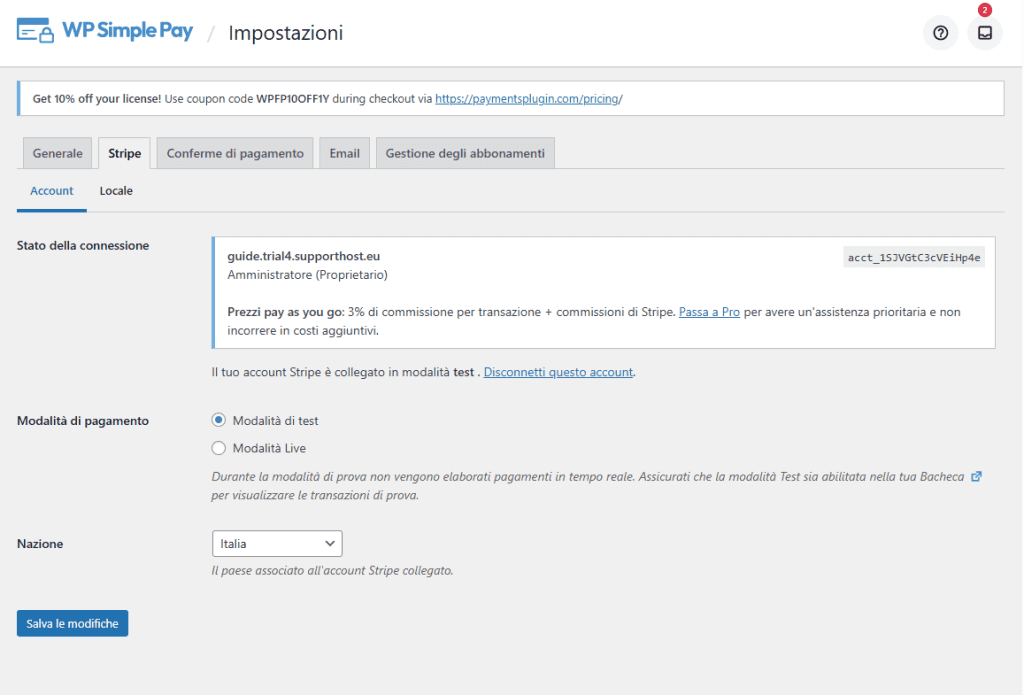
Task: Open the Nazione country dropdown
Action: point(277,543)
